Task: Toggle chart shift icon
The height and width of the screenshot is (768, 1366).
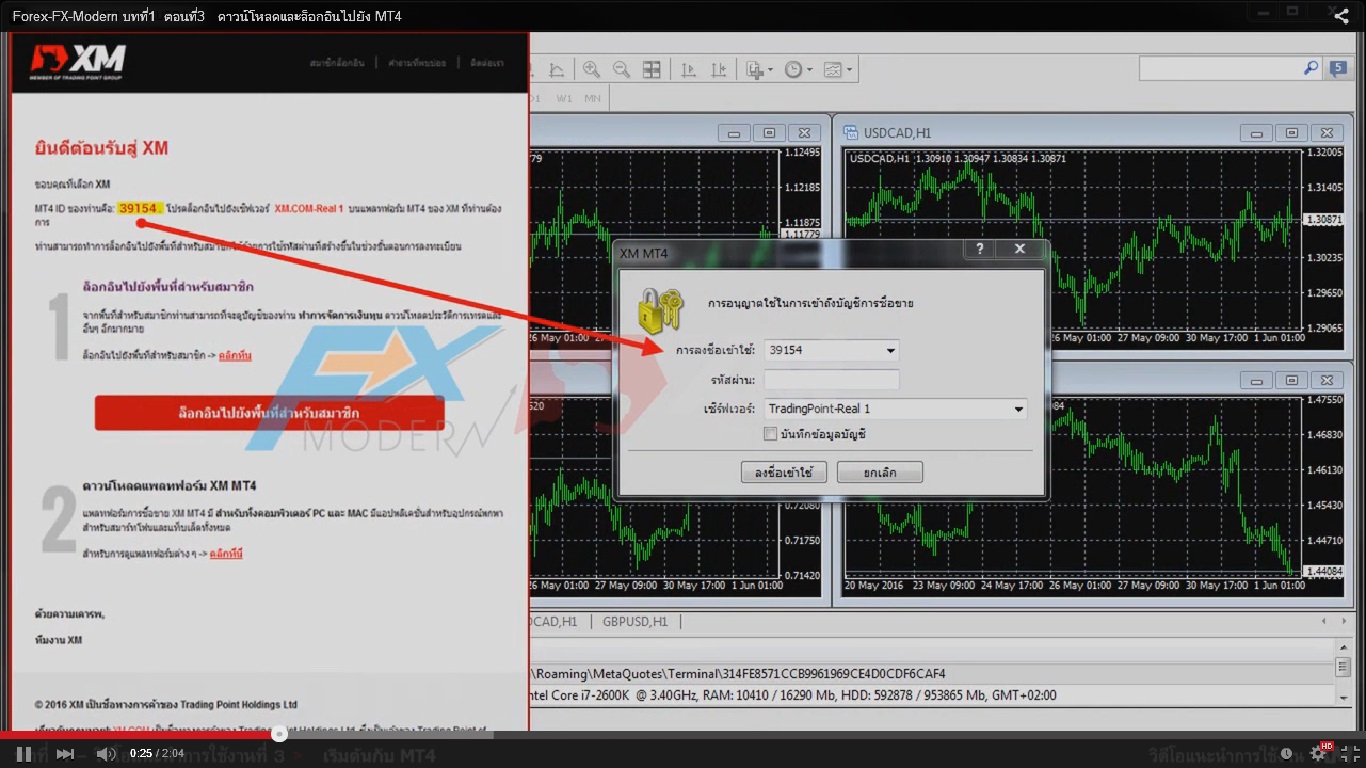Action: click(718, 70)
